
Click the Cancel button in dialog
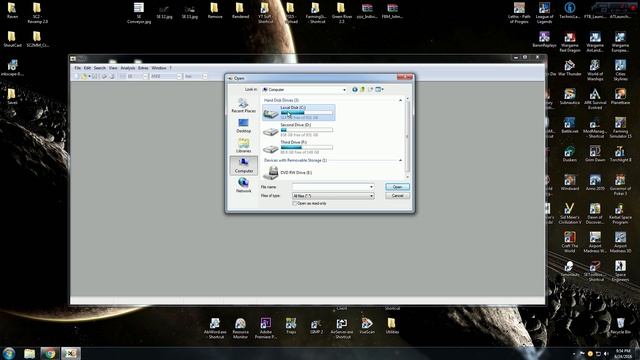(x=397, y=196)
